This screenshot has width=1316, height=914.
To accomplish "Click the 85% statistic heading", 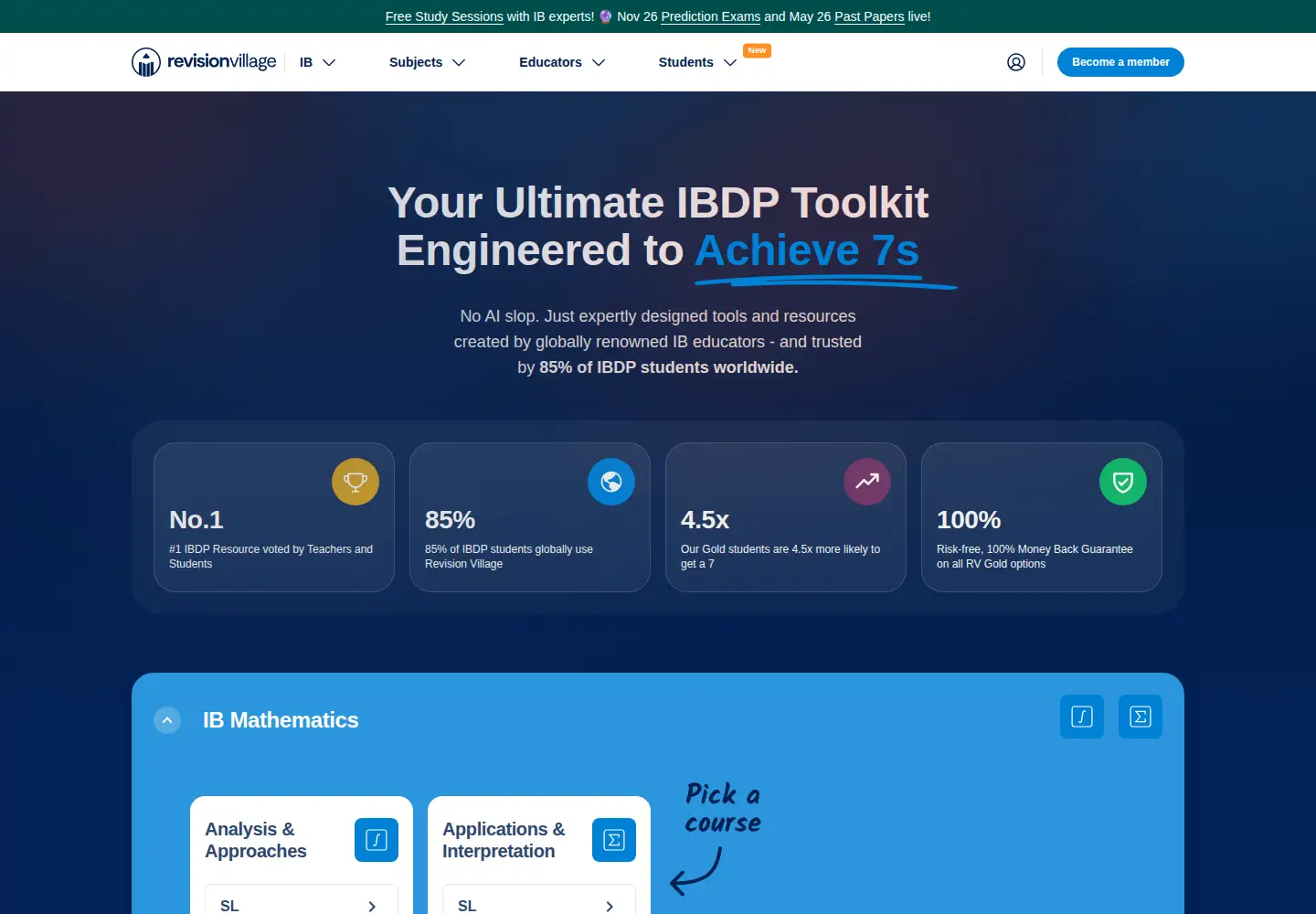I will (450, 520).
